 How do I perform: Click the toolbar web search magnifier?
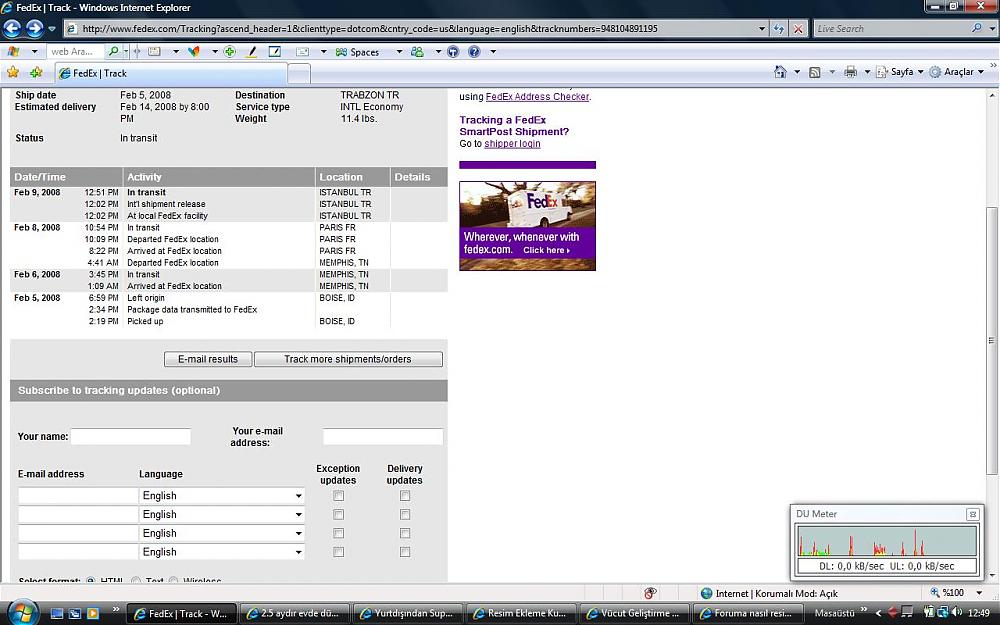point(114,52)
